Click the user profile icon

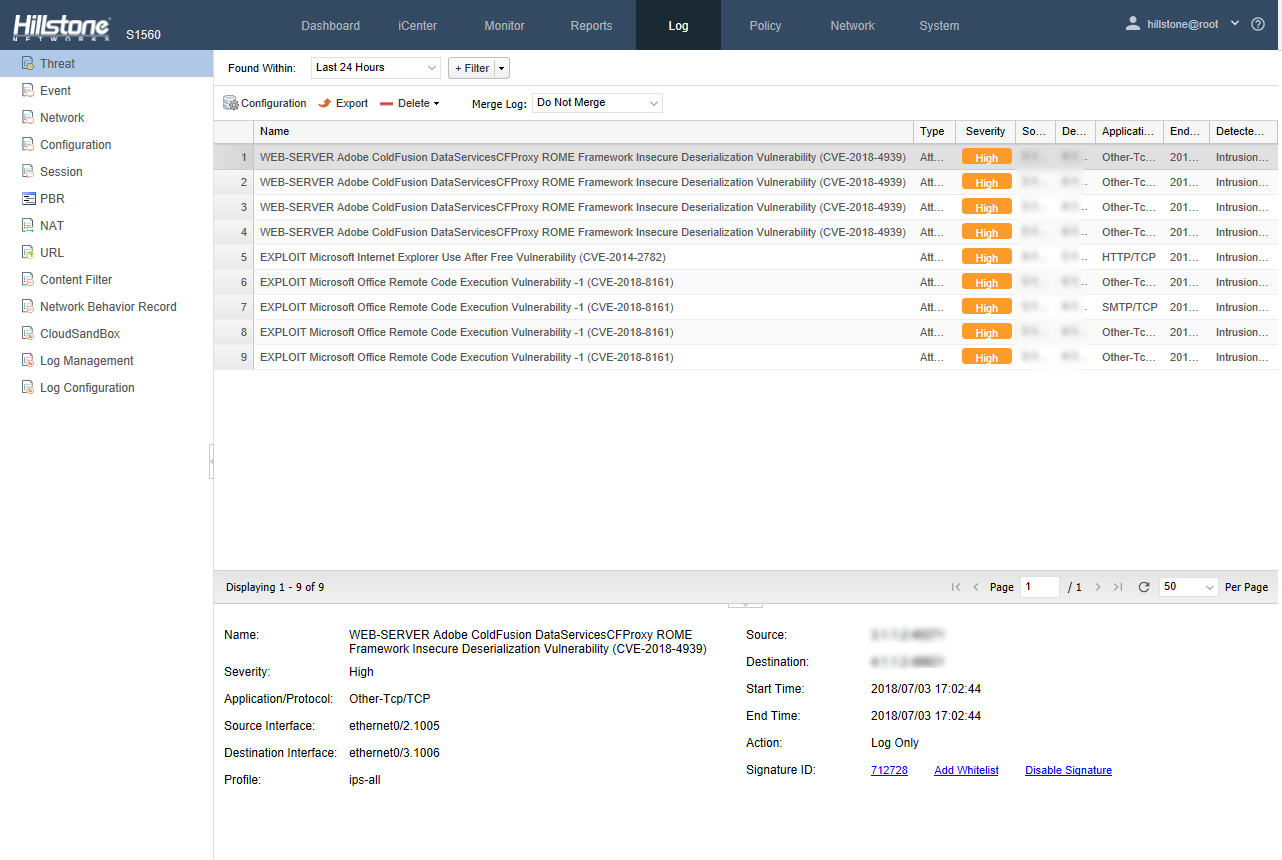pos(1133,23)
